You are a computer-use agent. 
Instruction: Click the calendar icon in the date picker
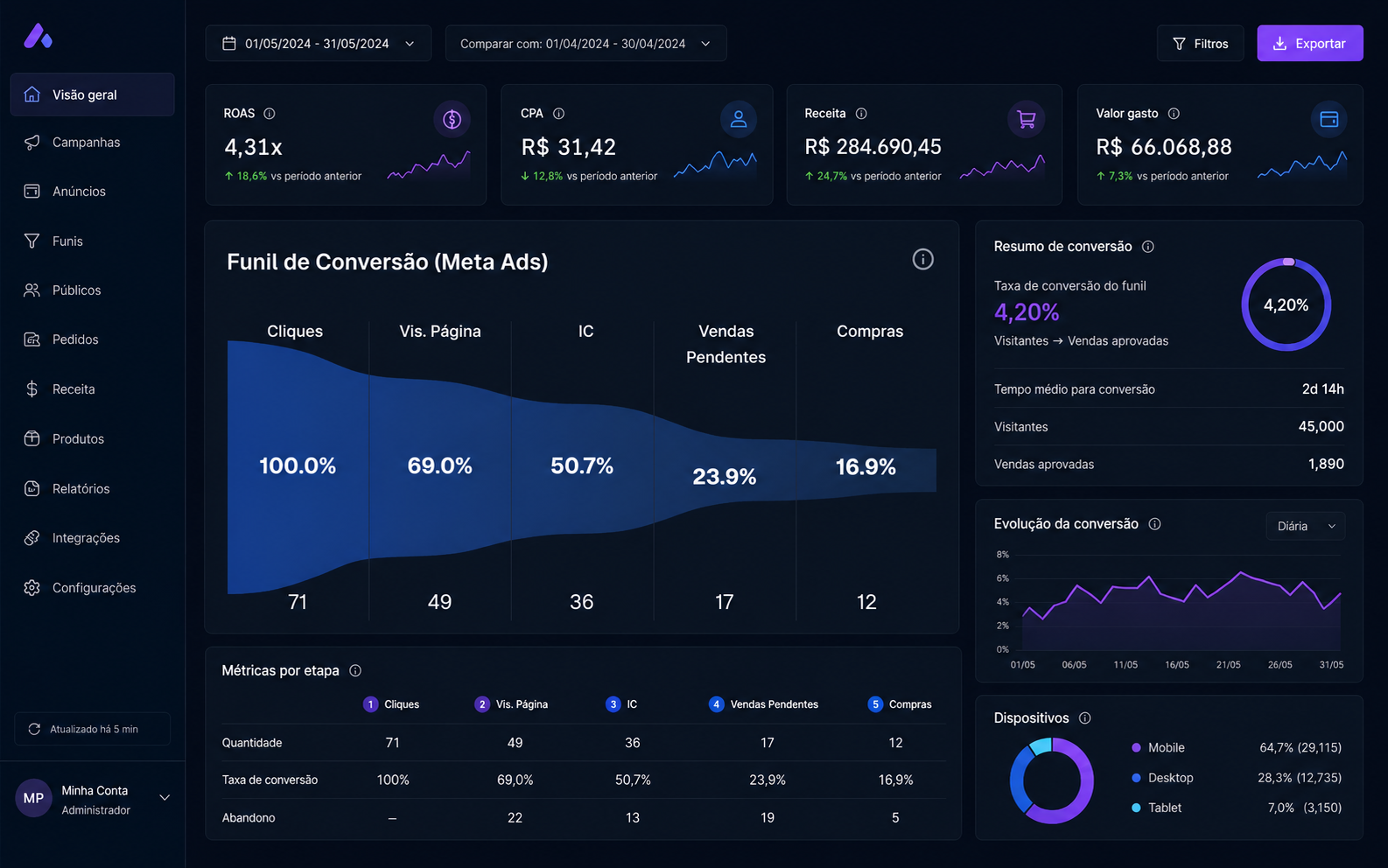coord(229,43)
